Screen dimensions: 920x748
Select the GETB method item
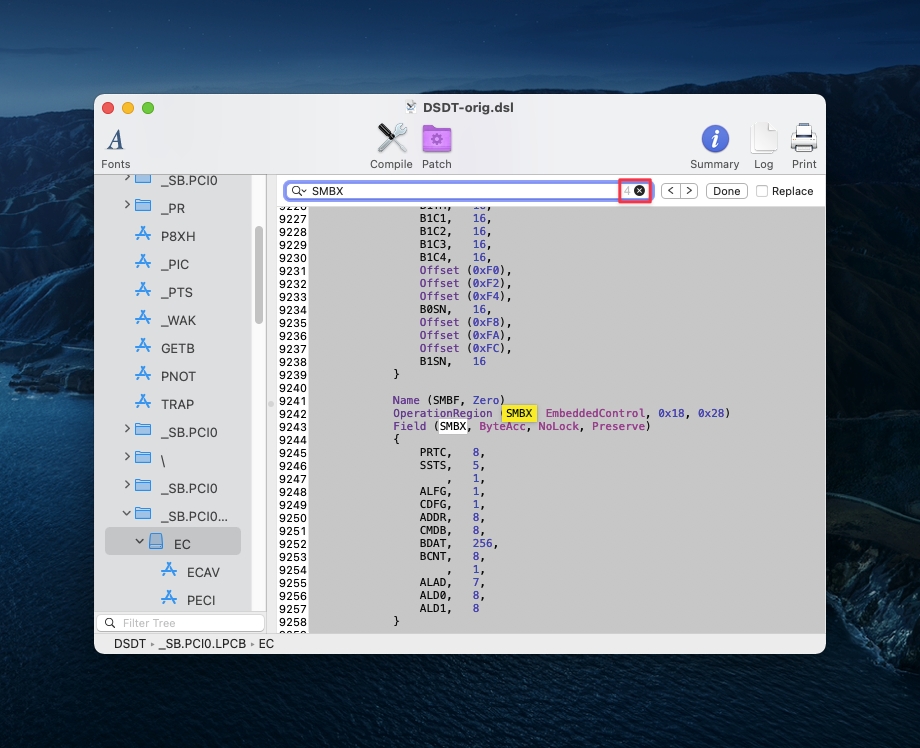(177, 348)
